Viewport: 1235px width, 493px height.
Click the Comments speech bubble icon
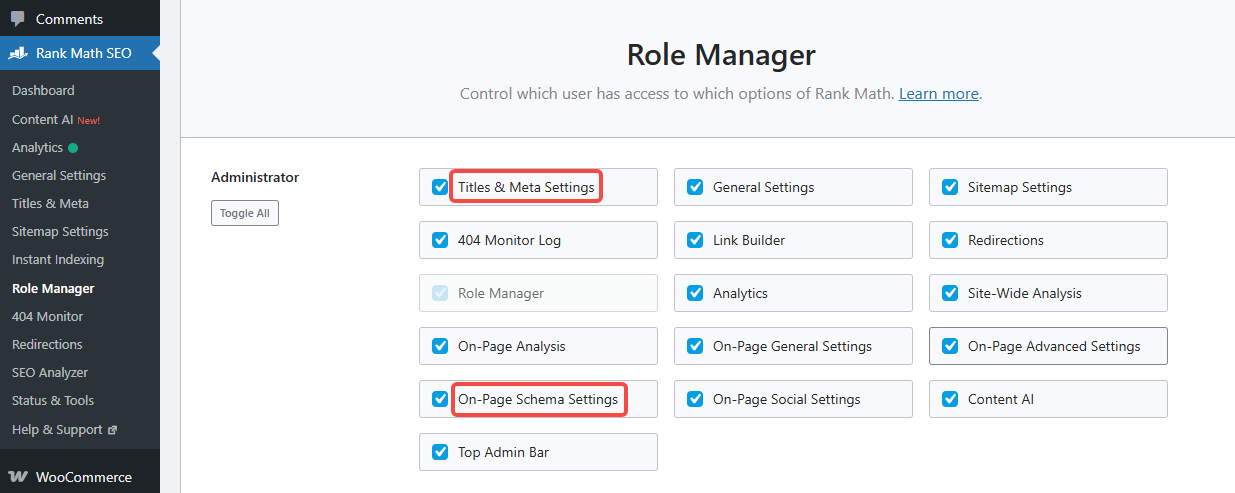point(18,19)
